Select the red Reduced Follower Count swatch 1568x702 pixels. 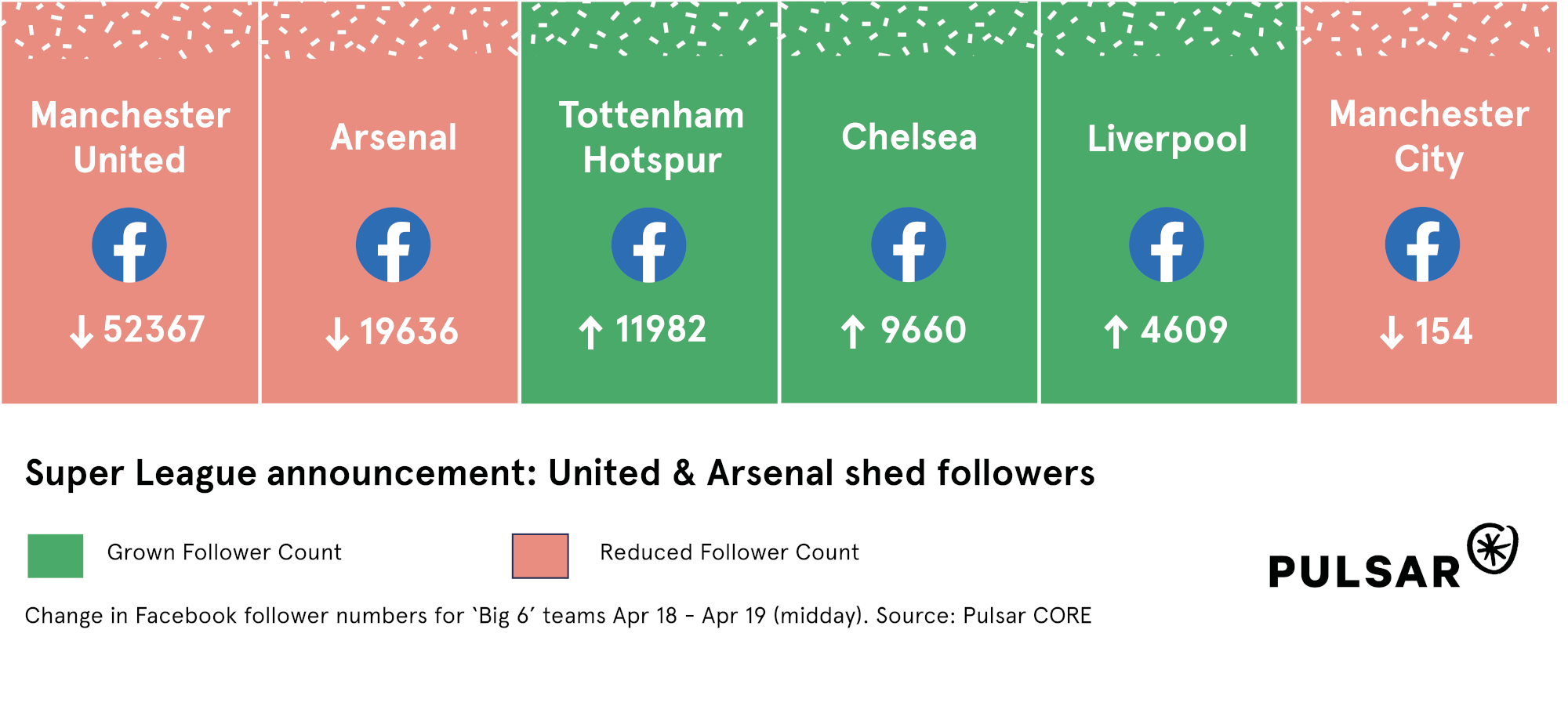[x=540, y=556]
